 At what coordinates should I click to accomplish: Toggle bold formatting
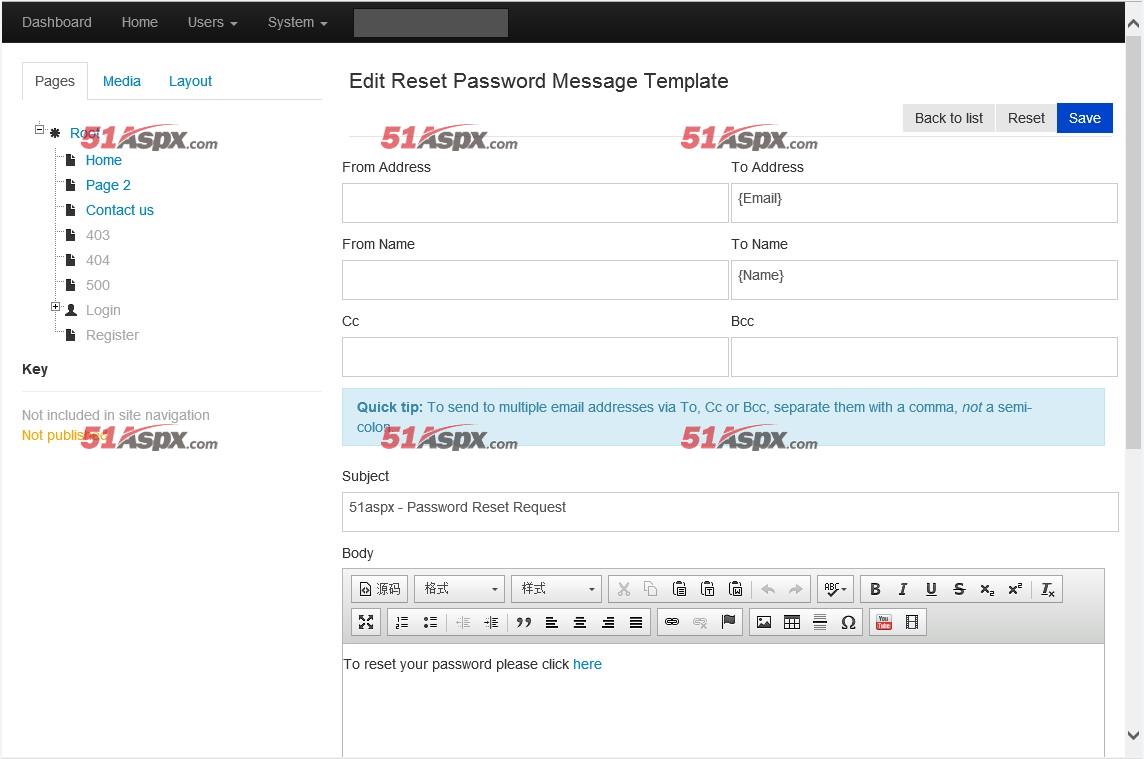click(876, 589)
